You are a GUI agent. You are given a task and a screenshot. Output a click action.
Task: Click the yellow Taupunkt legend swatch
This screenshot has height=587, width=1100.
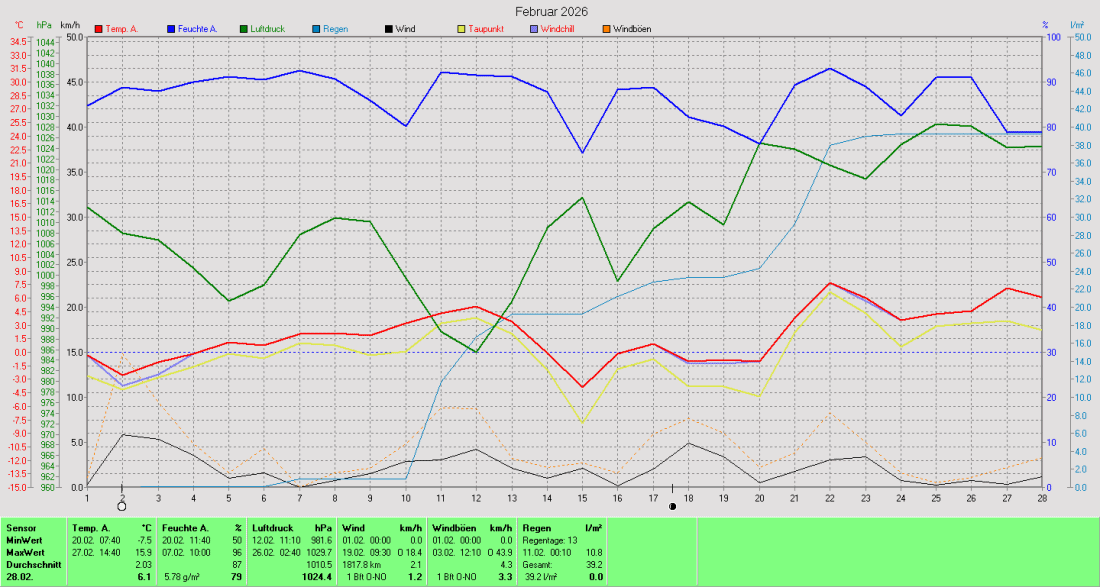coord(460,29)
